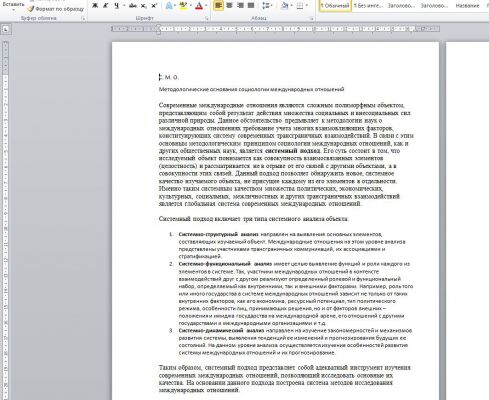
Task: Expand the underline style dropdown arrow
Action: [124, 5]
